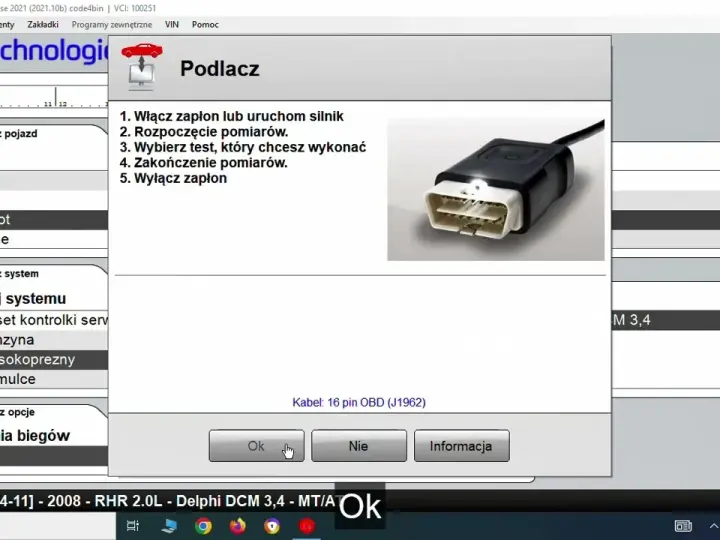
Task: Open the Programy zewnętrzne menu
Action: [x=112, y=25]
